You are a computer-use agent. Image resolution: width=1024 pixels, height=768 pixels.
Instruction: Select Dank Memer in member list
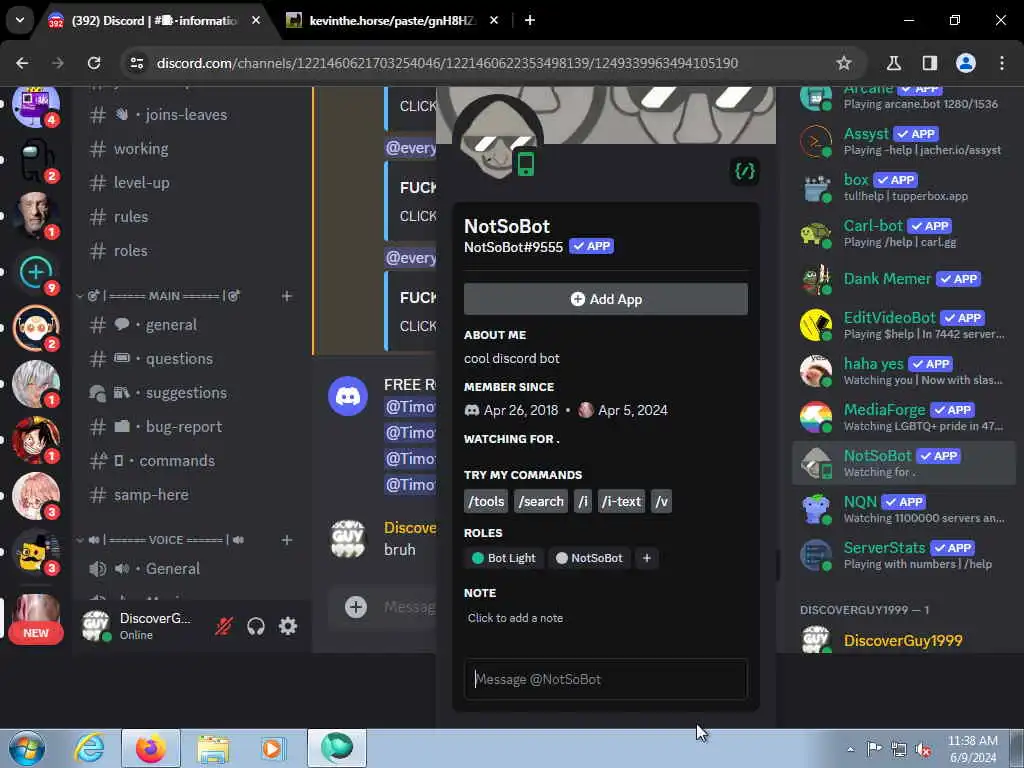(904, 279)
